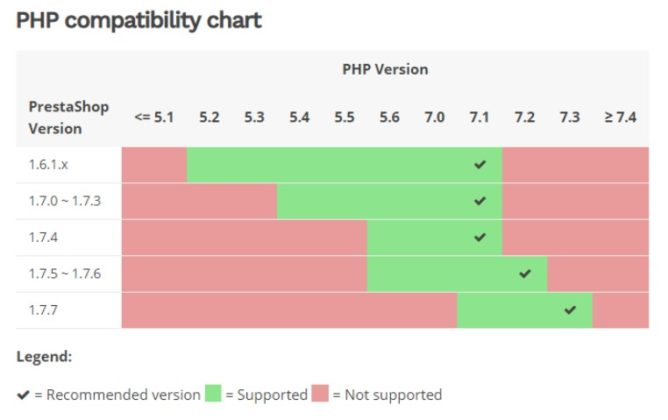Click the checkmark in the 1.7.7 row
The width and height of the screenshot is (668, 420).
(570, 310)
